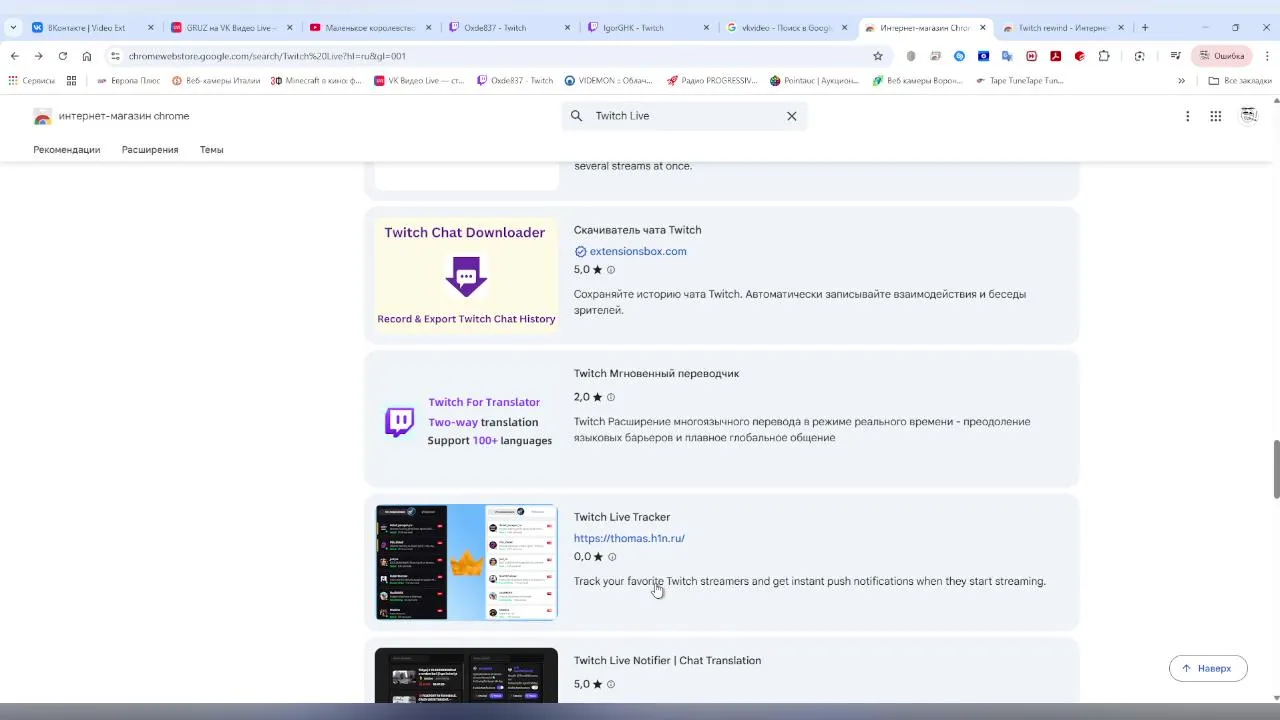Open the Рекомендации section

point(67,150)
